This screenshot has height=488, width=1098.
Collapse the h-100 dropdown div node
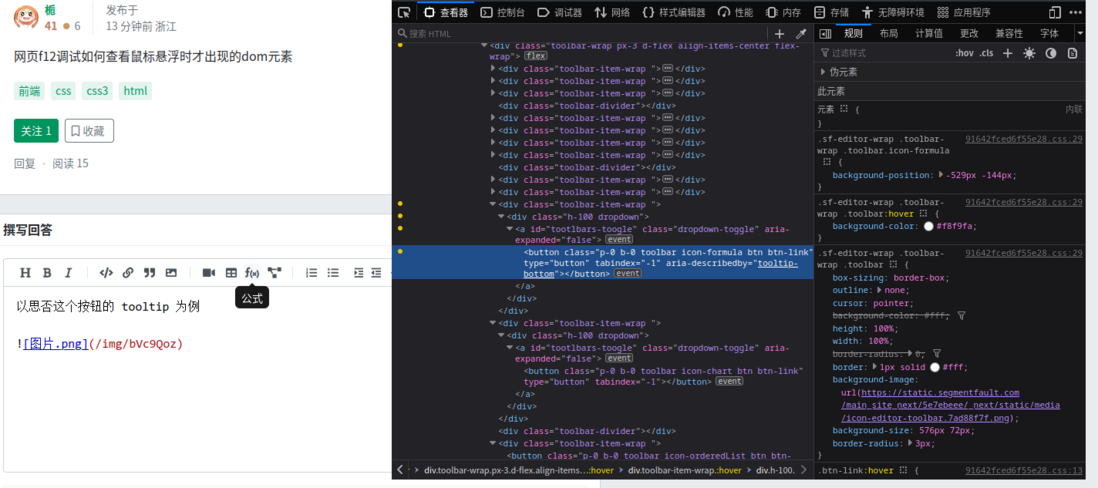pos(501,217)
